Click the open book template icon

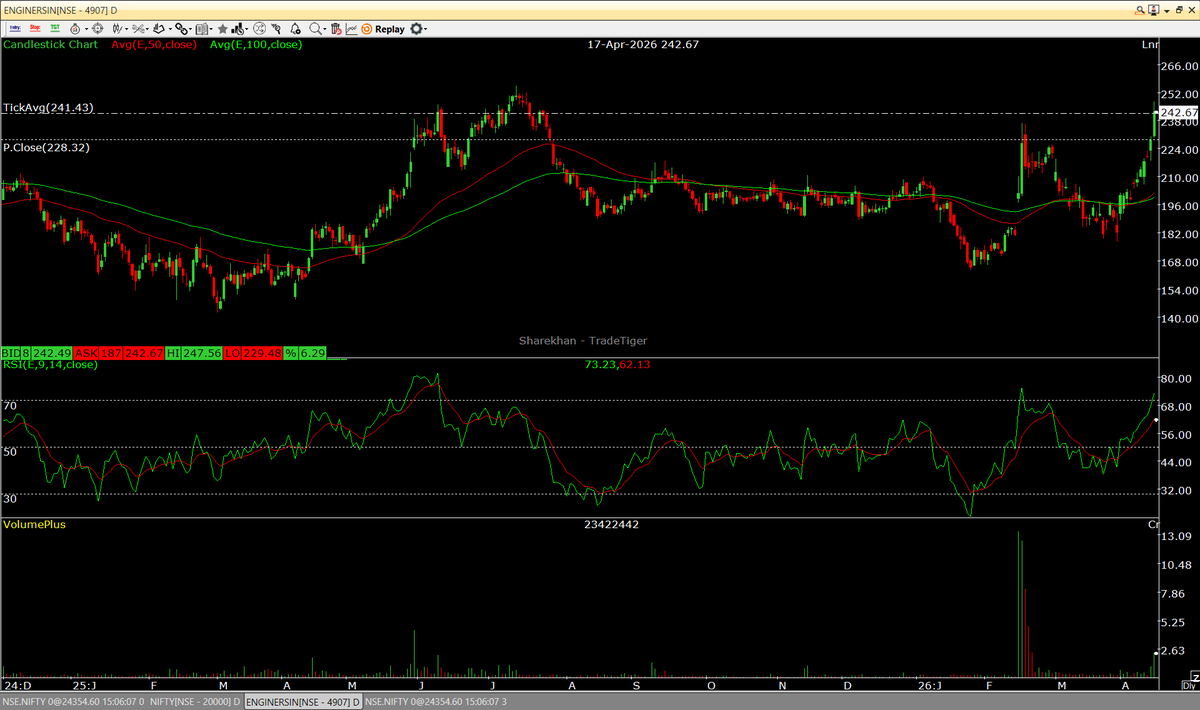pyautogui.click(x=201, y=29)
